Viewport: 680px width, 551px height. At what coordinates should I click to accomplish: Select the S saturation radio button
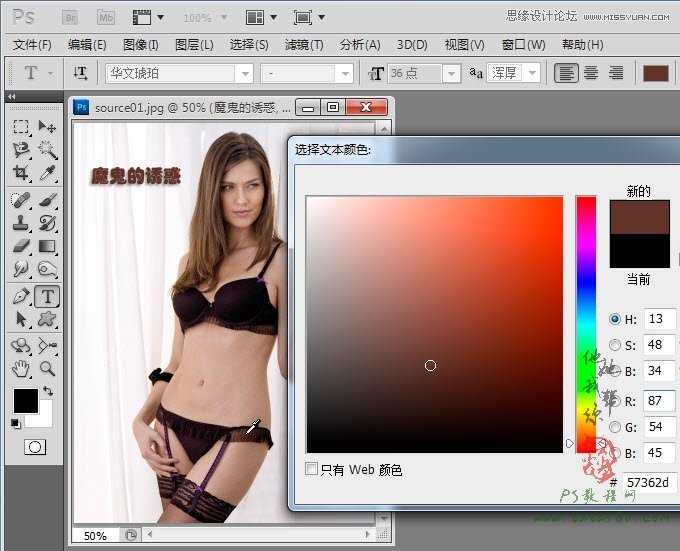615,345
